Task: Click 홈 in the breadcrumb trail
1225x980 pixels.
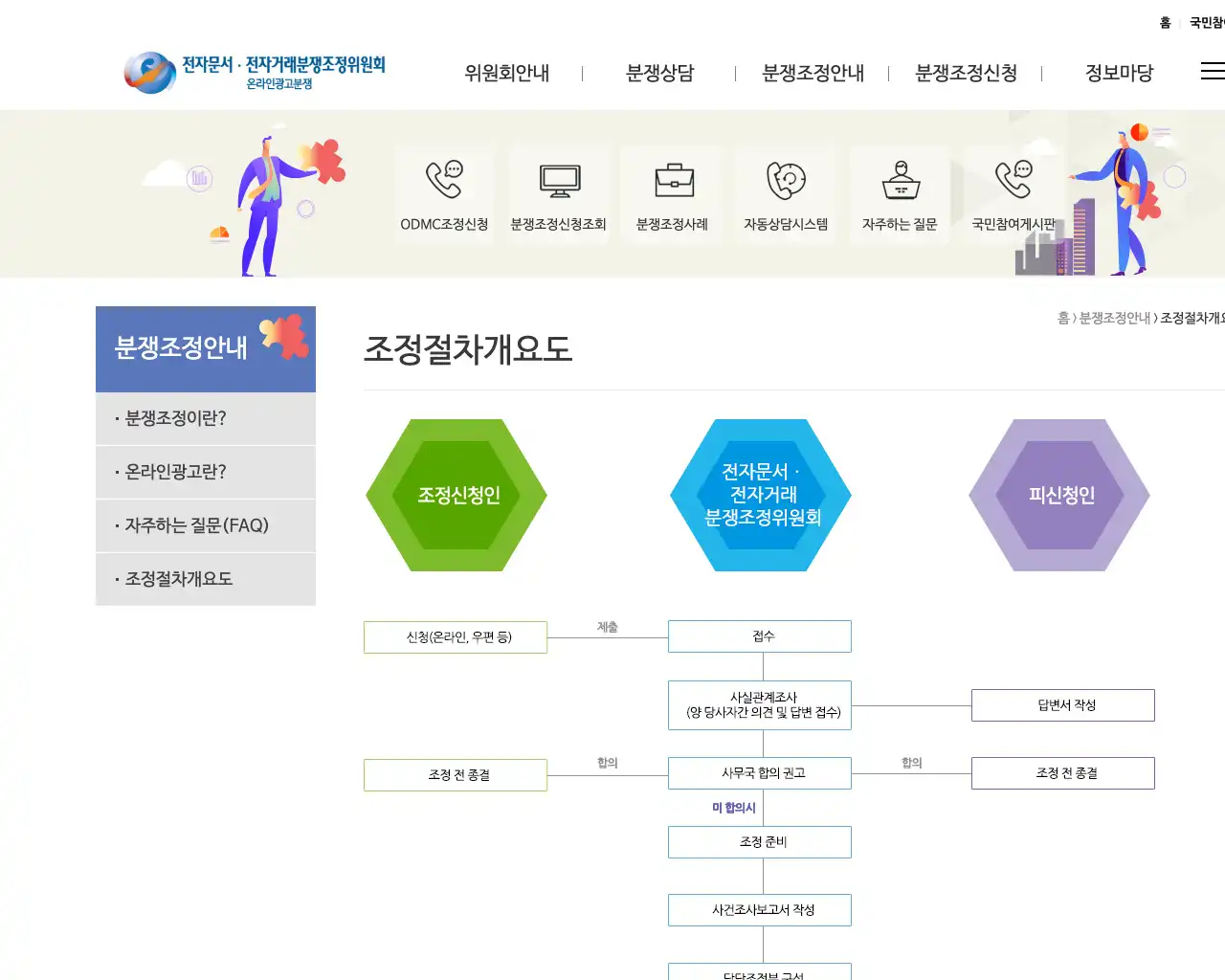Action: [x=1065, y=320]
